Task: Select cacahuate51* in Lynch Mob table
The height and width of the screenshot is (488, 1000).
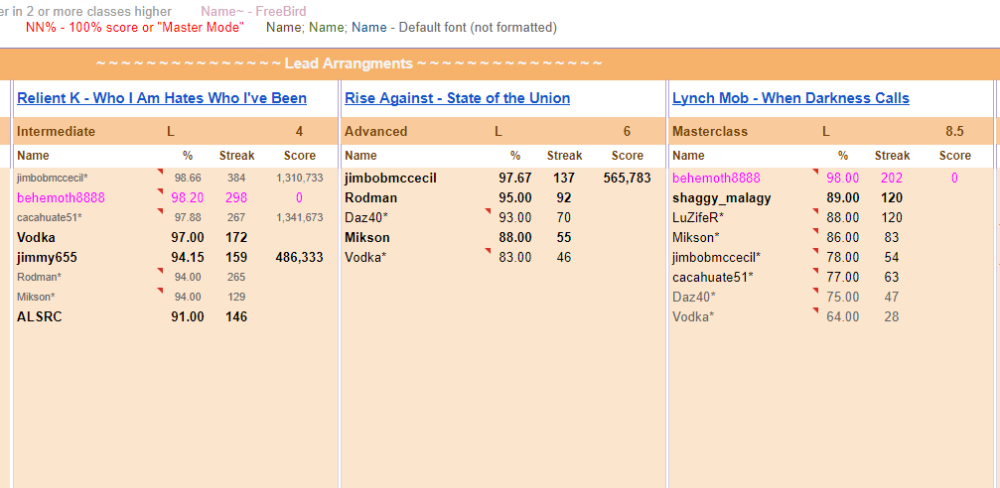Action: pyautogui.click(x=713, y=277)
